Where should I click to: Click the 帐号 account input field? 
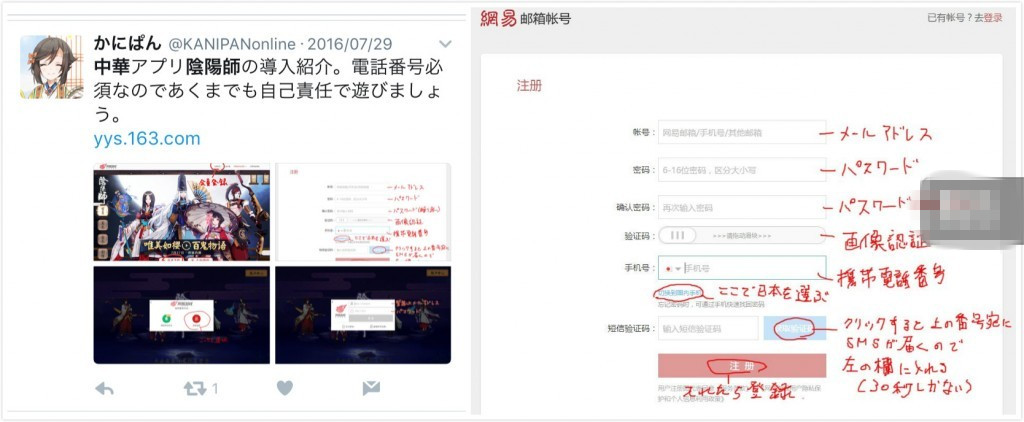pyautogui.click(x=742, y=133)
